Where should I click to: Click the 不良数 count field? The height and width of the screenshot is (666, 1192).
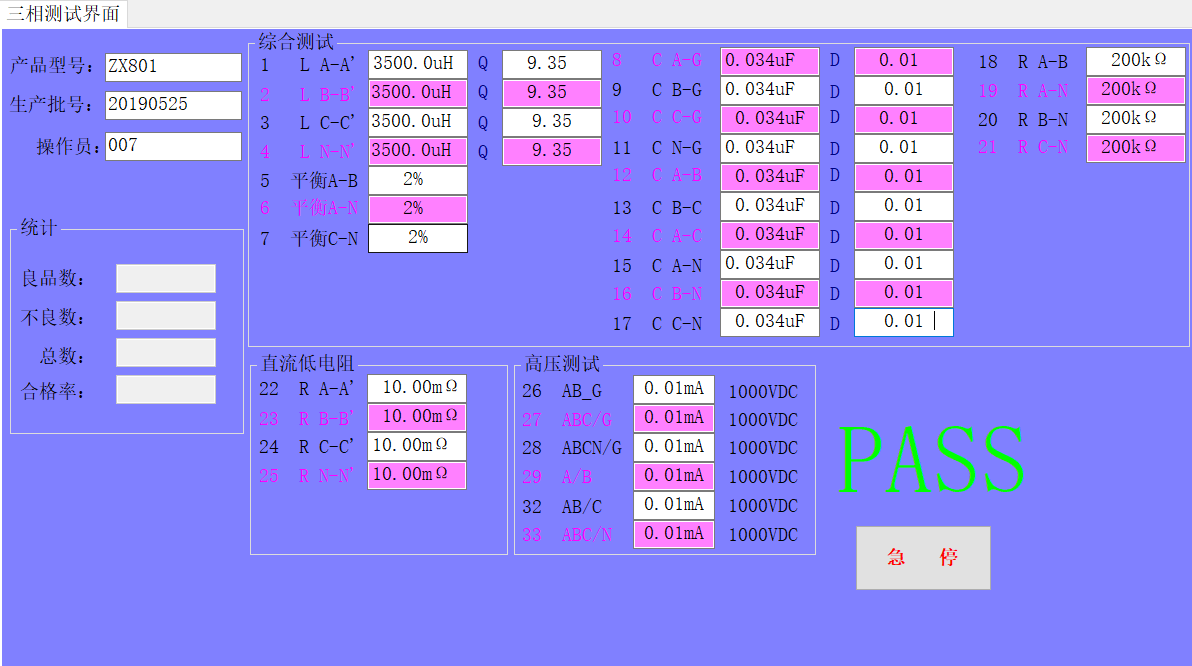[165, 315]
